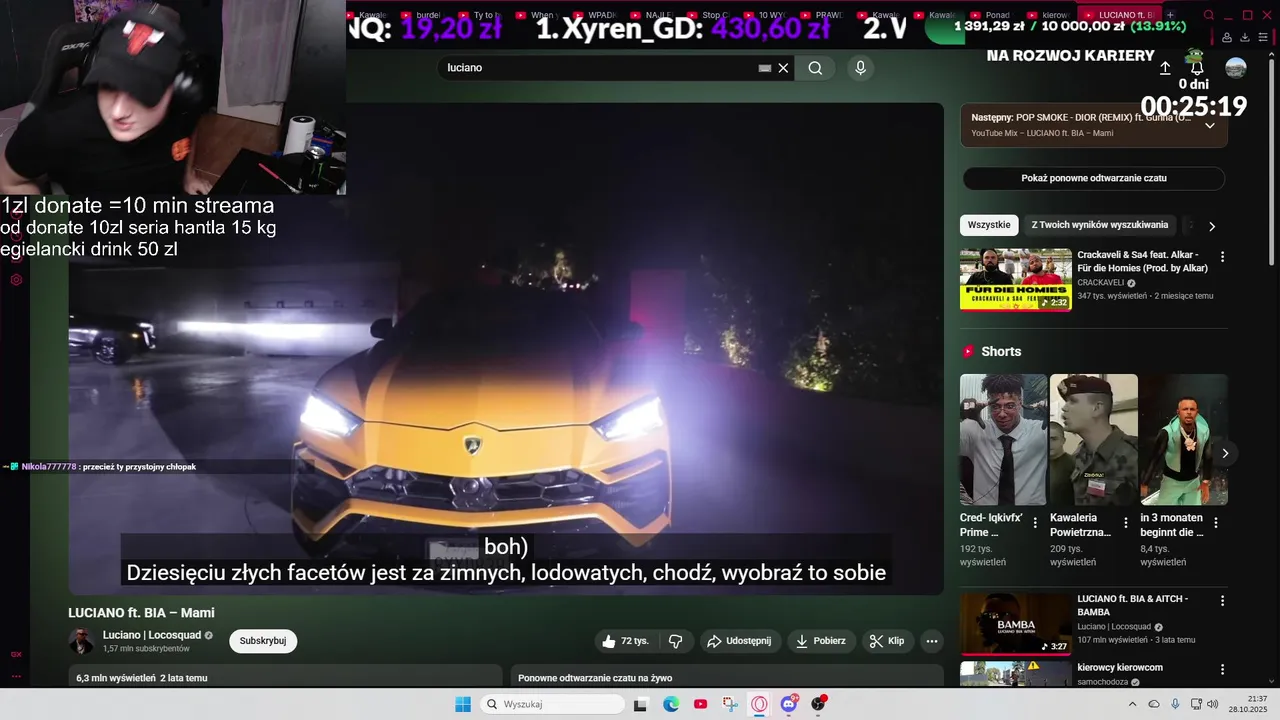The height and width of the screenshot is (720, 1280).
Task: Open the in 3 monaten Short thumbnail
Action: pos(1184,440)
